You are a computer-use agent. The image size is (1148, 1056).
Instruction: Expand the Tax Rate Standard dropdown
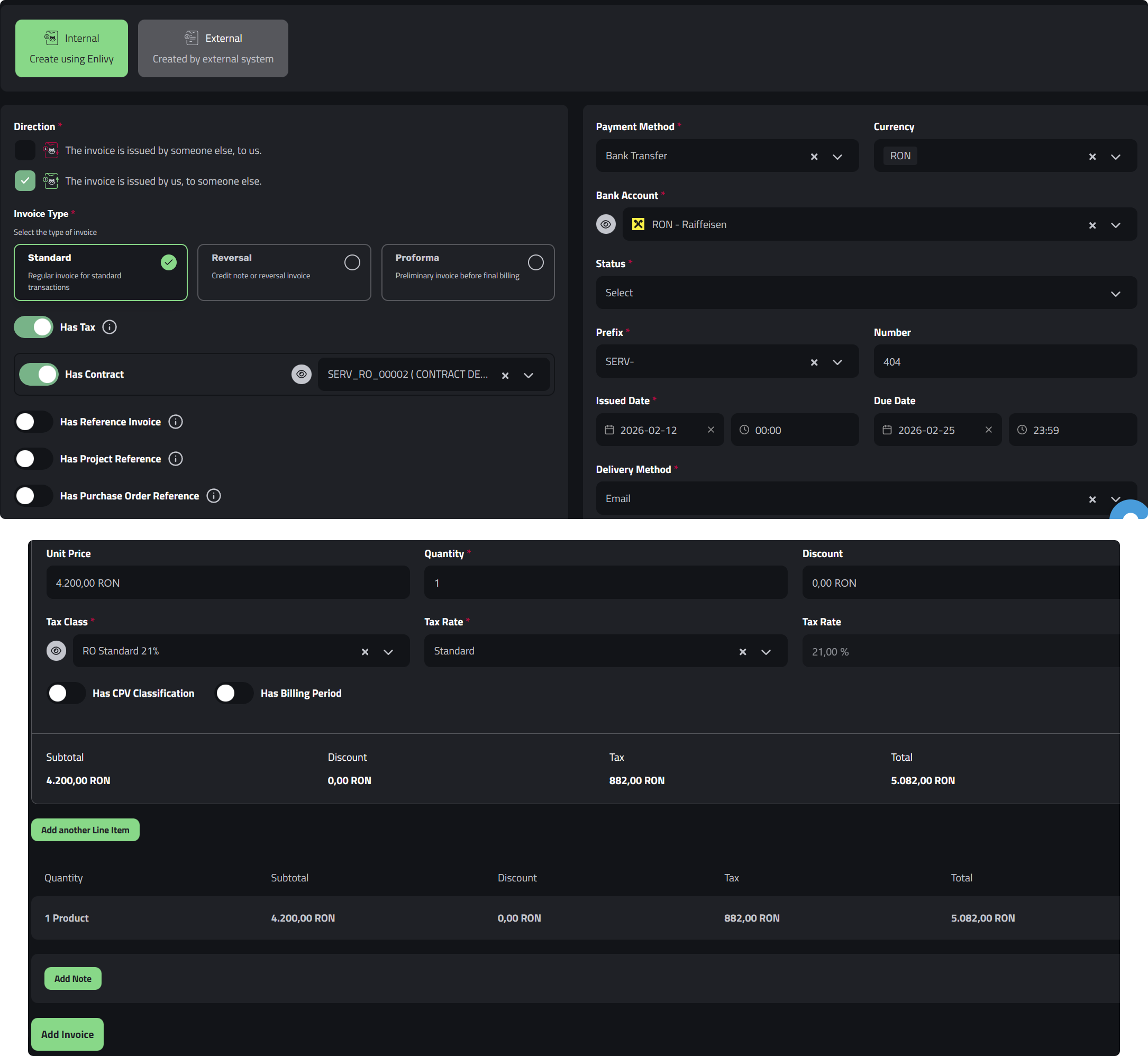coord(766,652)
